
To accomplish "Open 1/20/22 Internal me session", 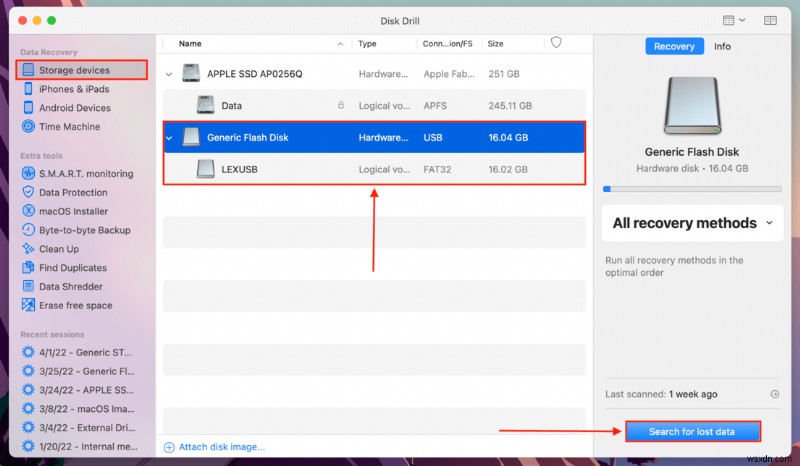I will point(80,447).
